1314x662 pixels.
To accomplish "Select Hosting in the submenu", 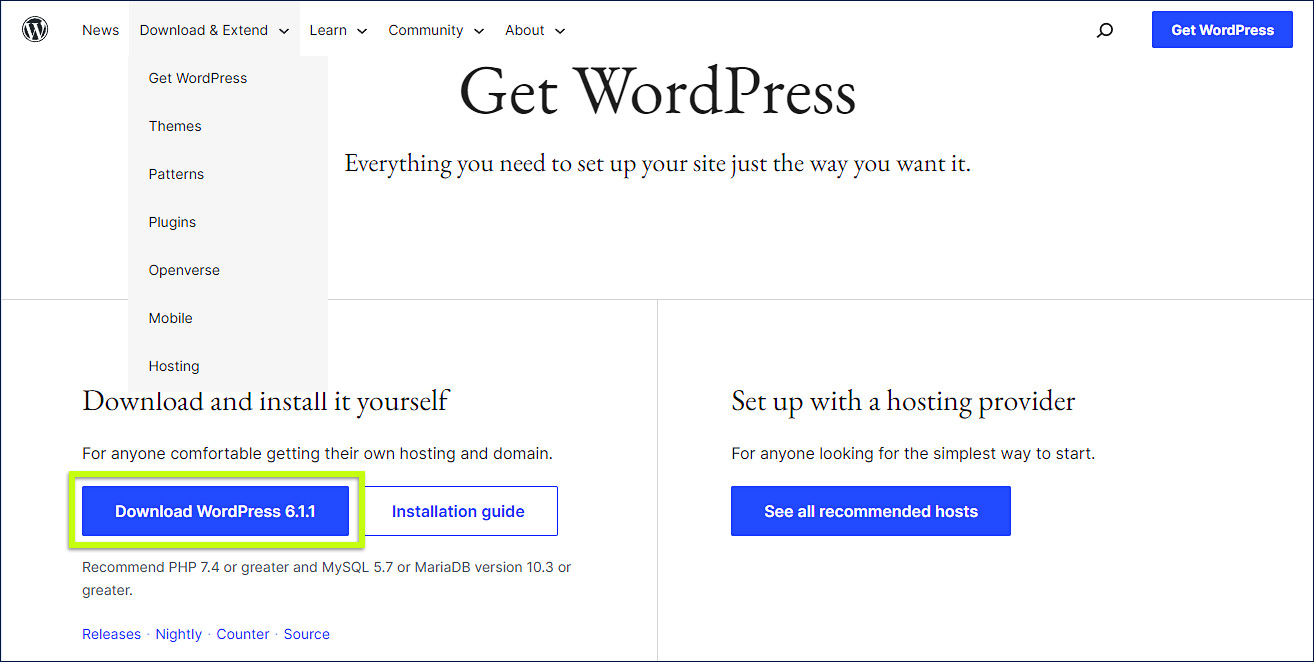I will [x=174, y=366].
